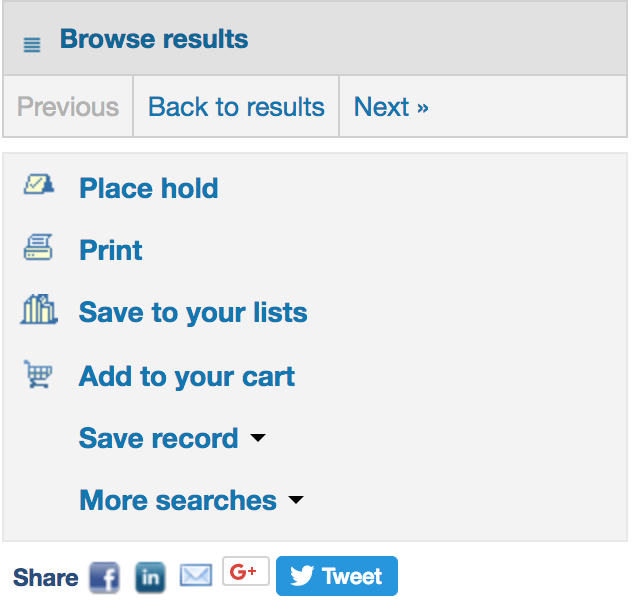This screenshot has width=632, height=610.
Task: Share by email envelope icon
Action: click(196, 575)
